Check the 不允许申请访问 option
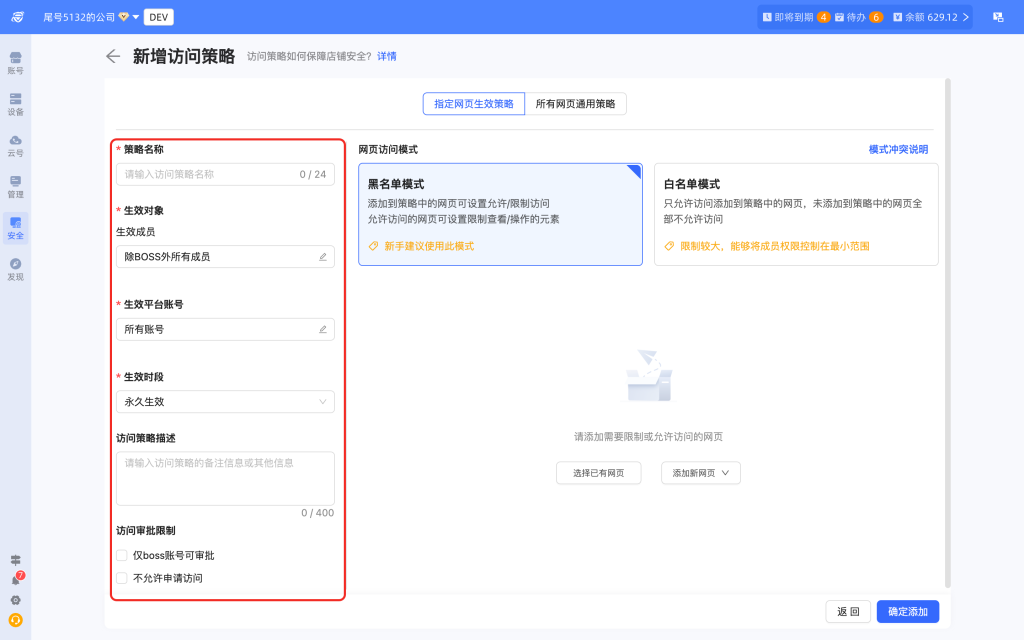1024x640 pixels. coord(122,578)
